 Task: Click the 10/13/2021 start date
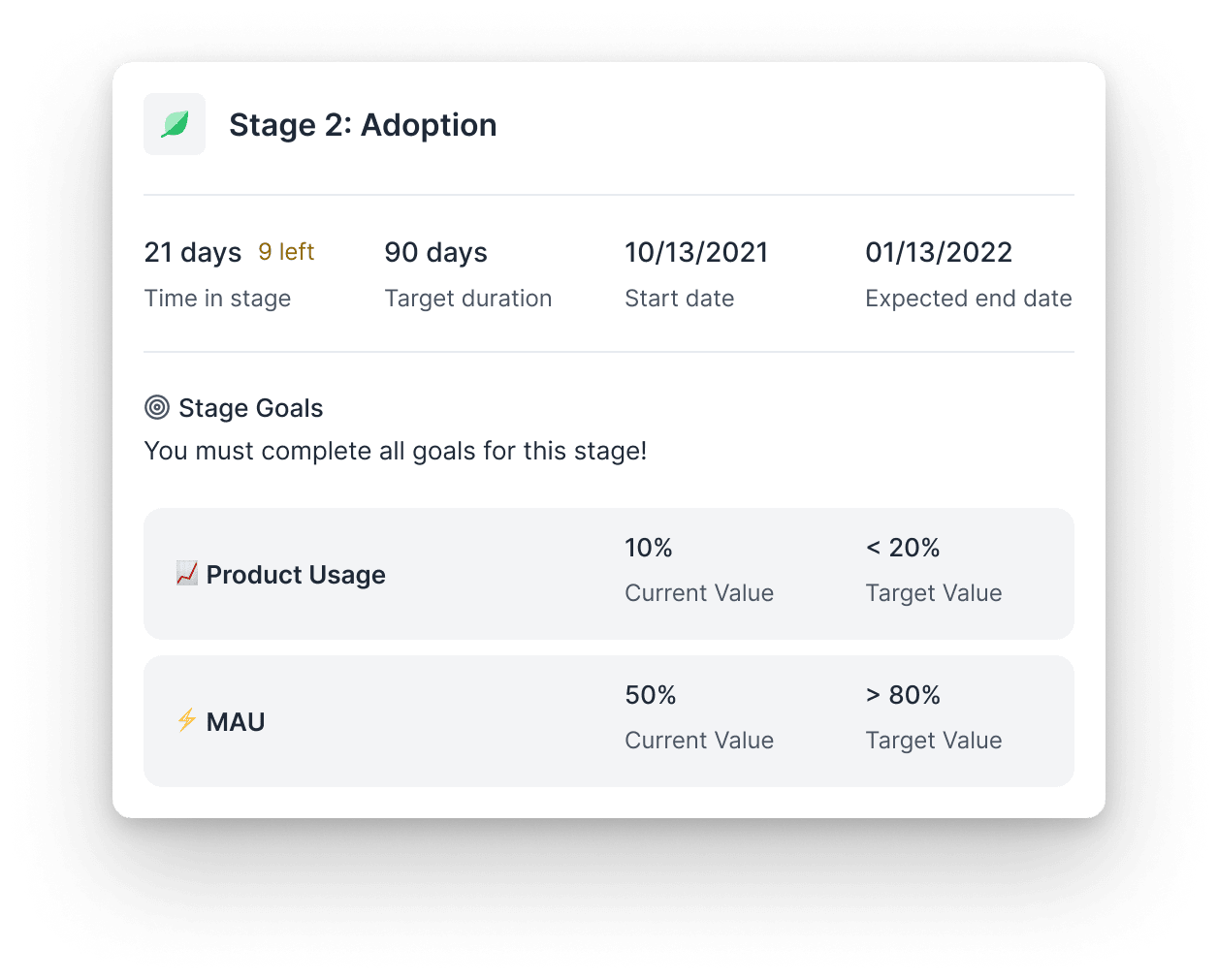pyautogui.click(x=696, y=253)
